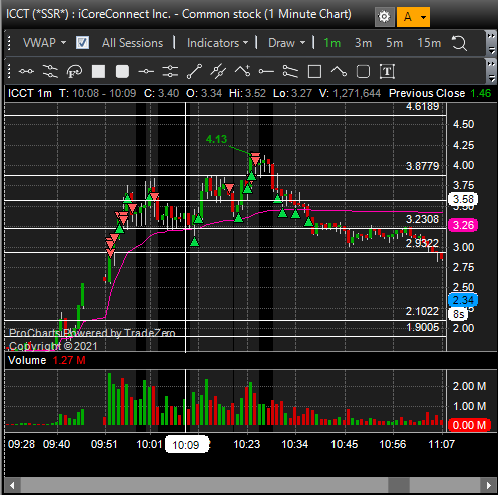Click the VWAP toolbar grip handle
The image size is (498, 495).
(x=9, y=43)
